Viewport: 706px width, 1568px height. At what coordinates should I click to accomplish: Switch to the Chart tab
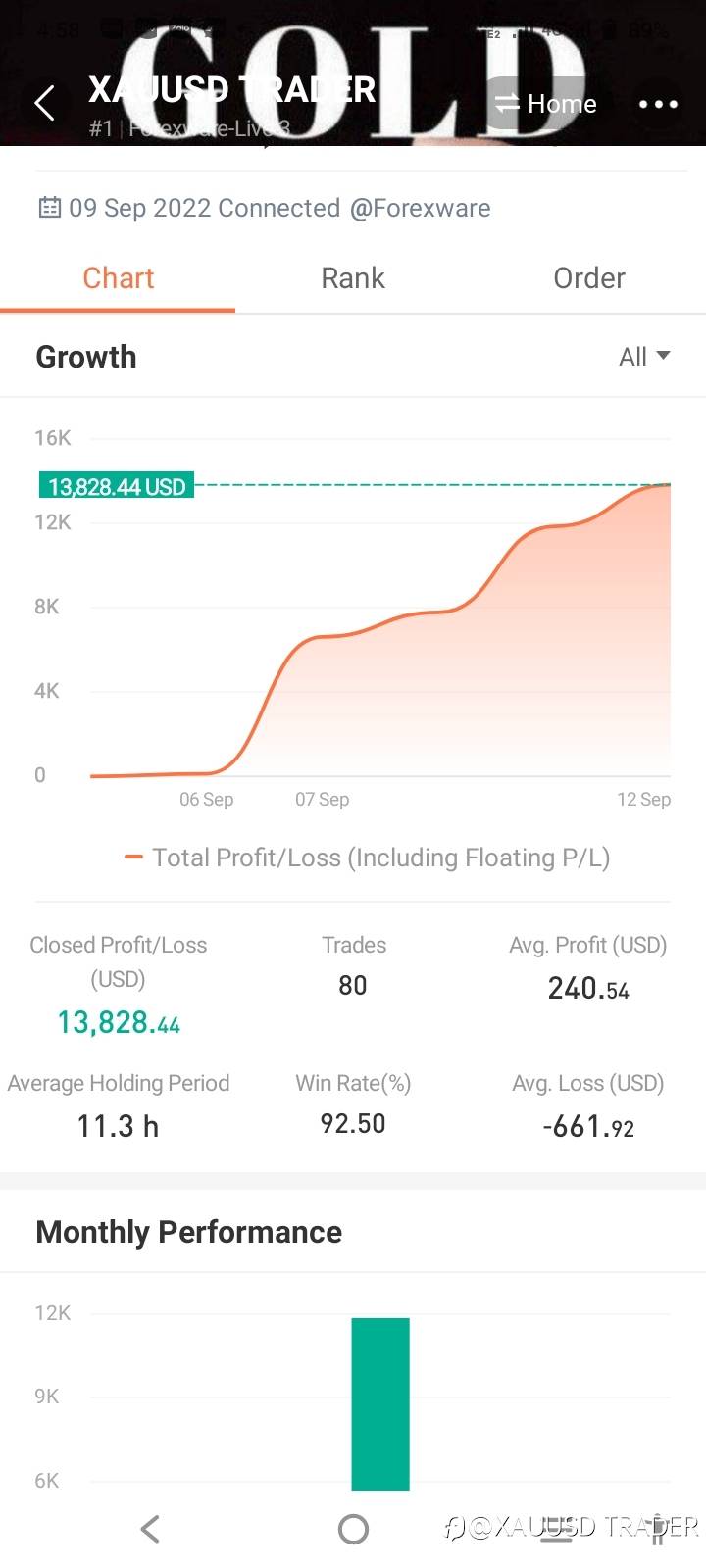point(118,278)
